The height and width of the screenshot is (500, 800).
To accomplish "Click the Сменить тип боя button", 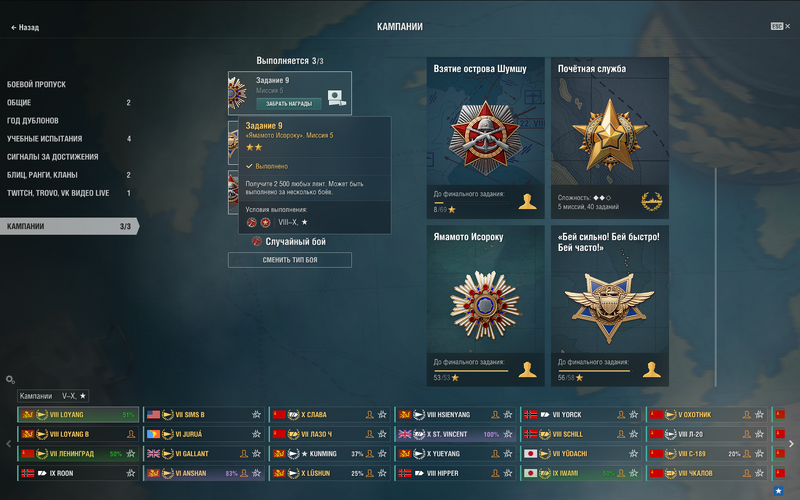I will pos(290,260).
